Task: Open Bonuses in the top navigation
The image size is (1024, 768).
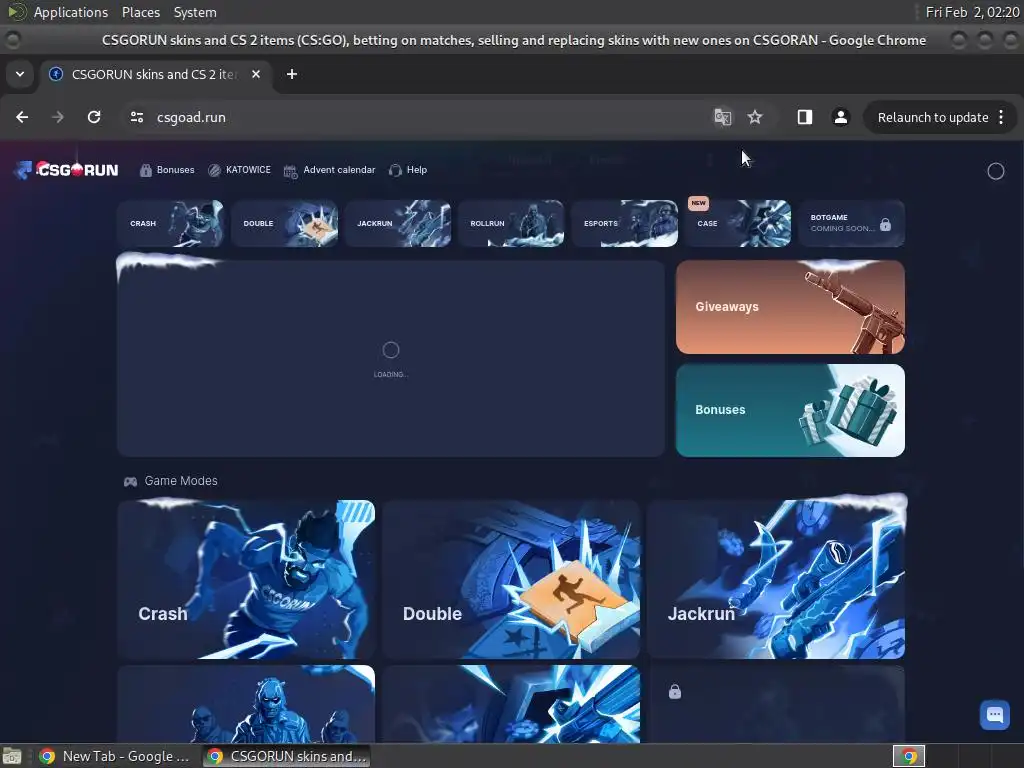Action: [167, 170]
